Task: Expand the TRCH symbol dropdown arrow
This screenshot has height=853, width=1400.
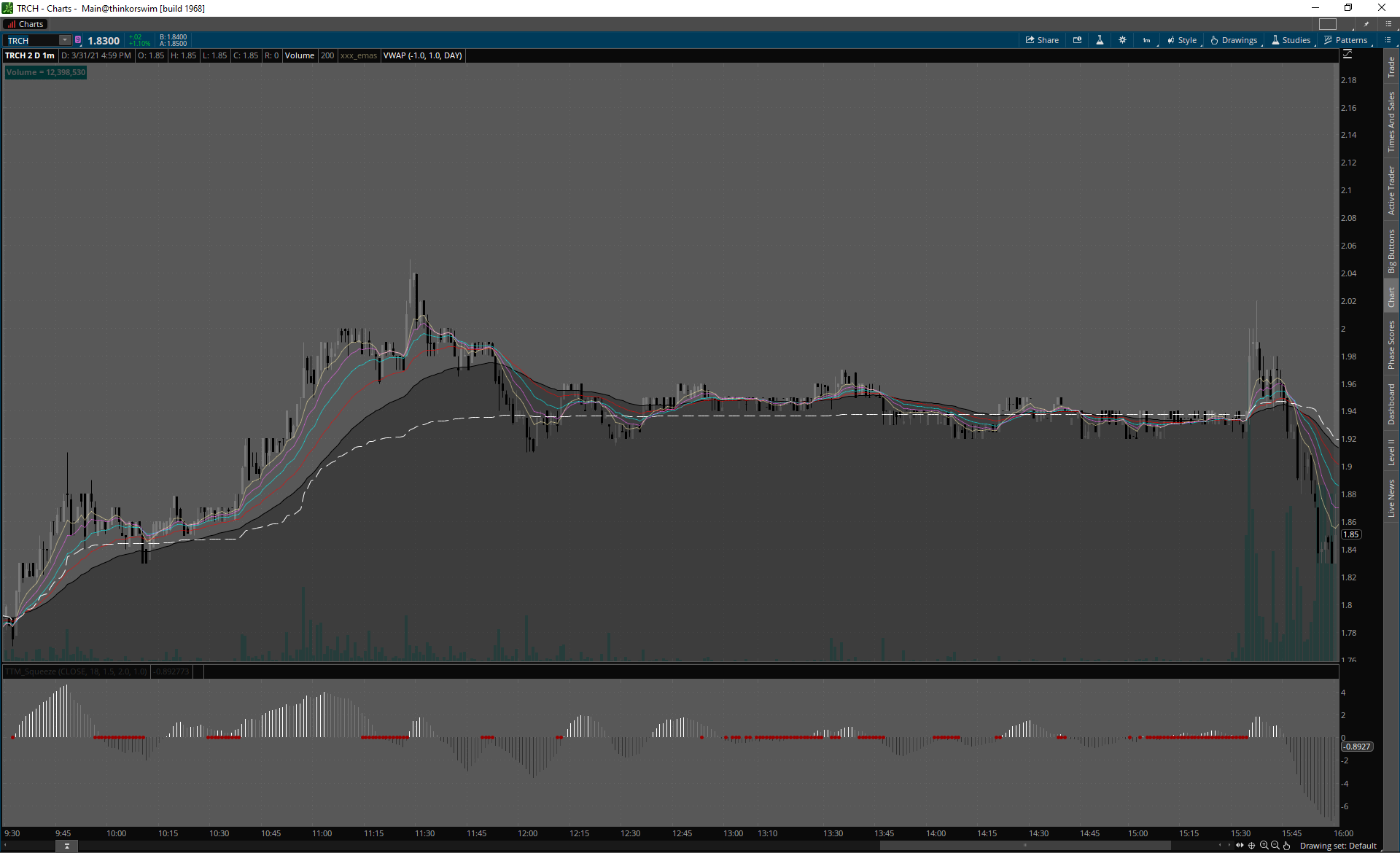Action: tap(65, 40)
